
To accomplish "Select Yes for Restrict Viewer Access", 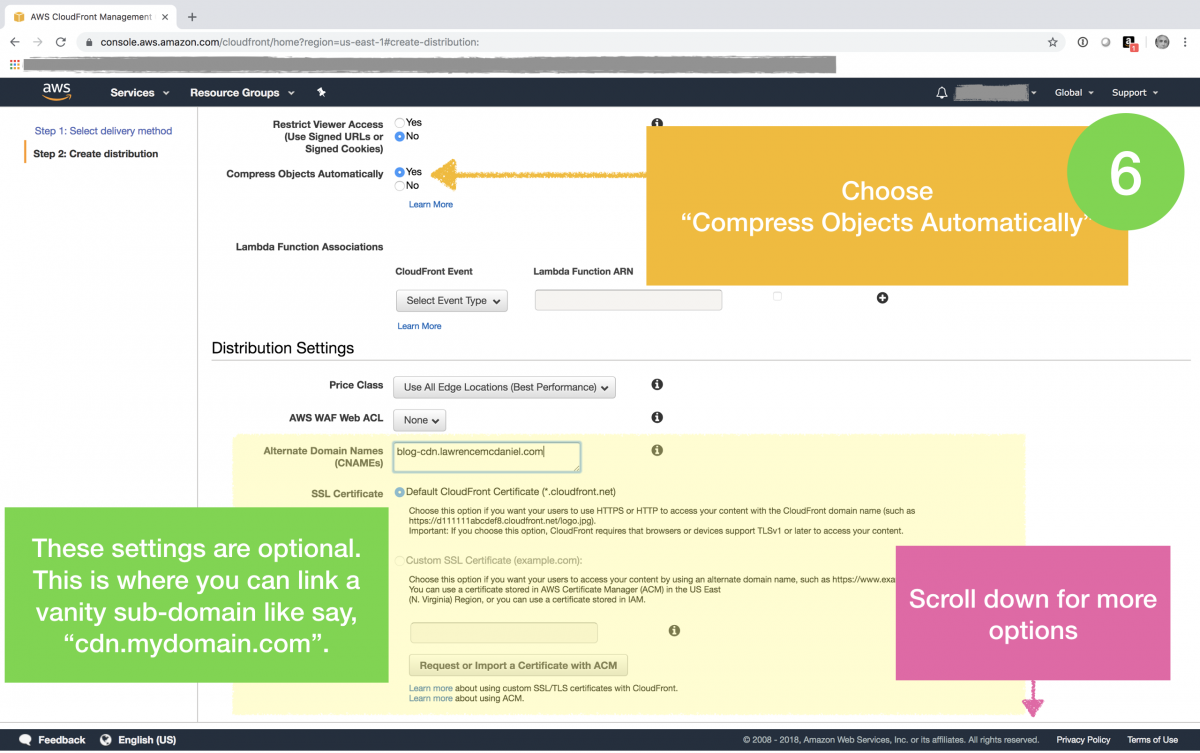I will (x=401, y=122).
